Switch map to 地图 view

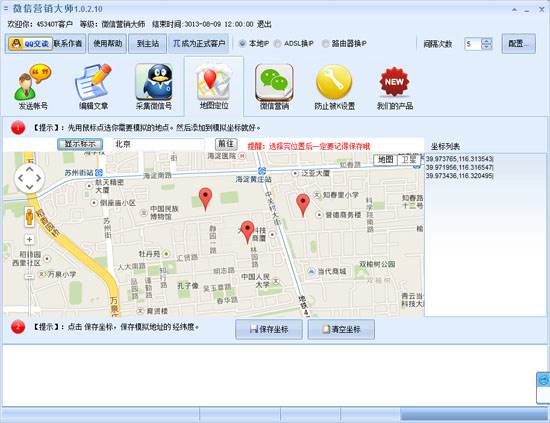[x=385, y=160]
